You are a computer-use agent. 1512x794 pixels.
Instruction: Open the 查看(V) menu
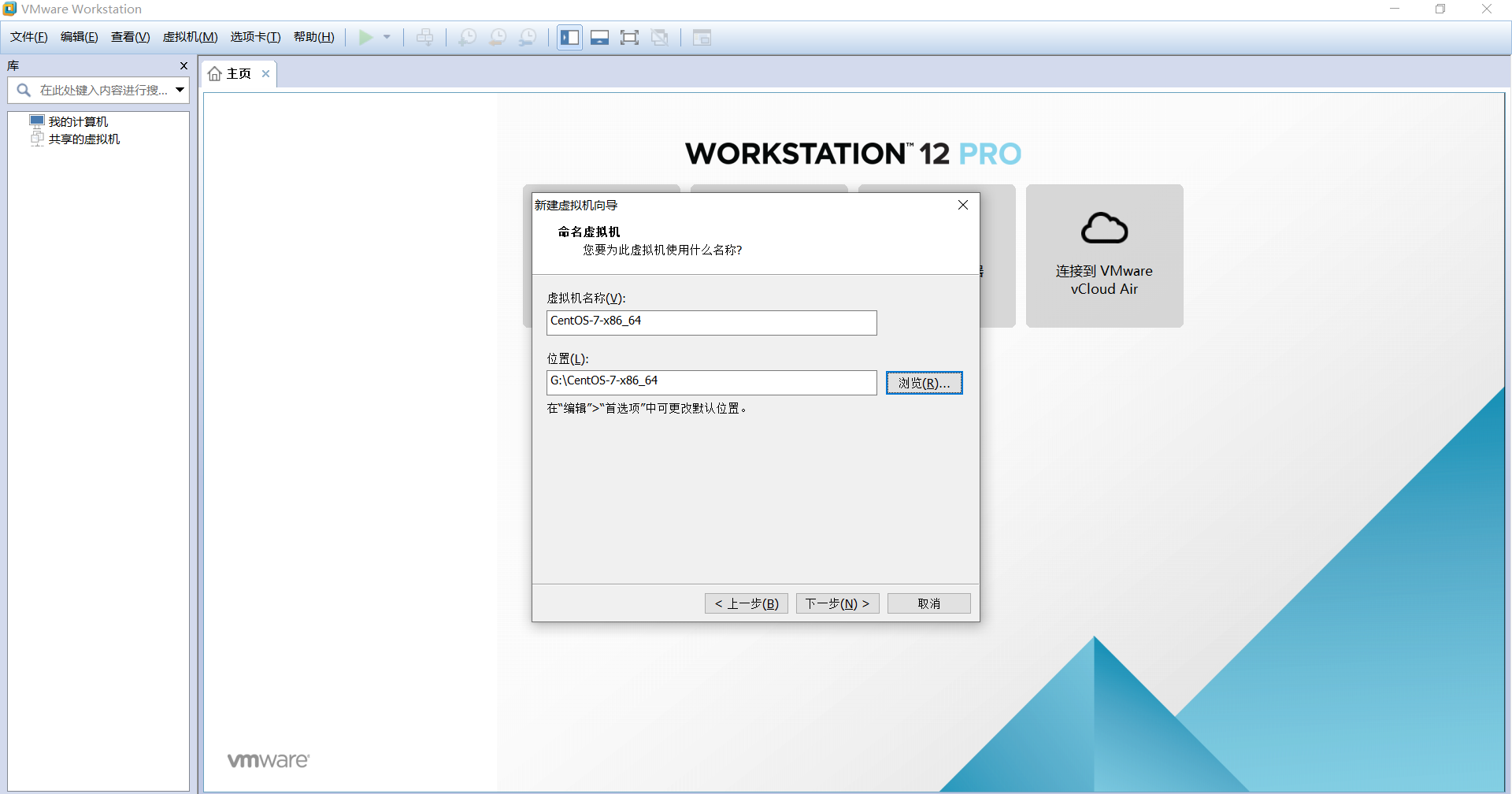(x=131, y=37)
